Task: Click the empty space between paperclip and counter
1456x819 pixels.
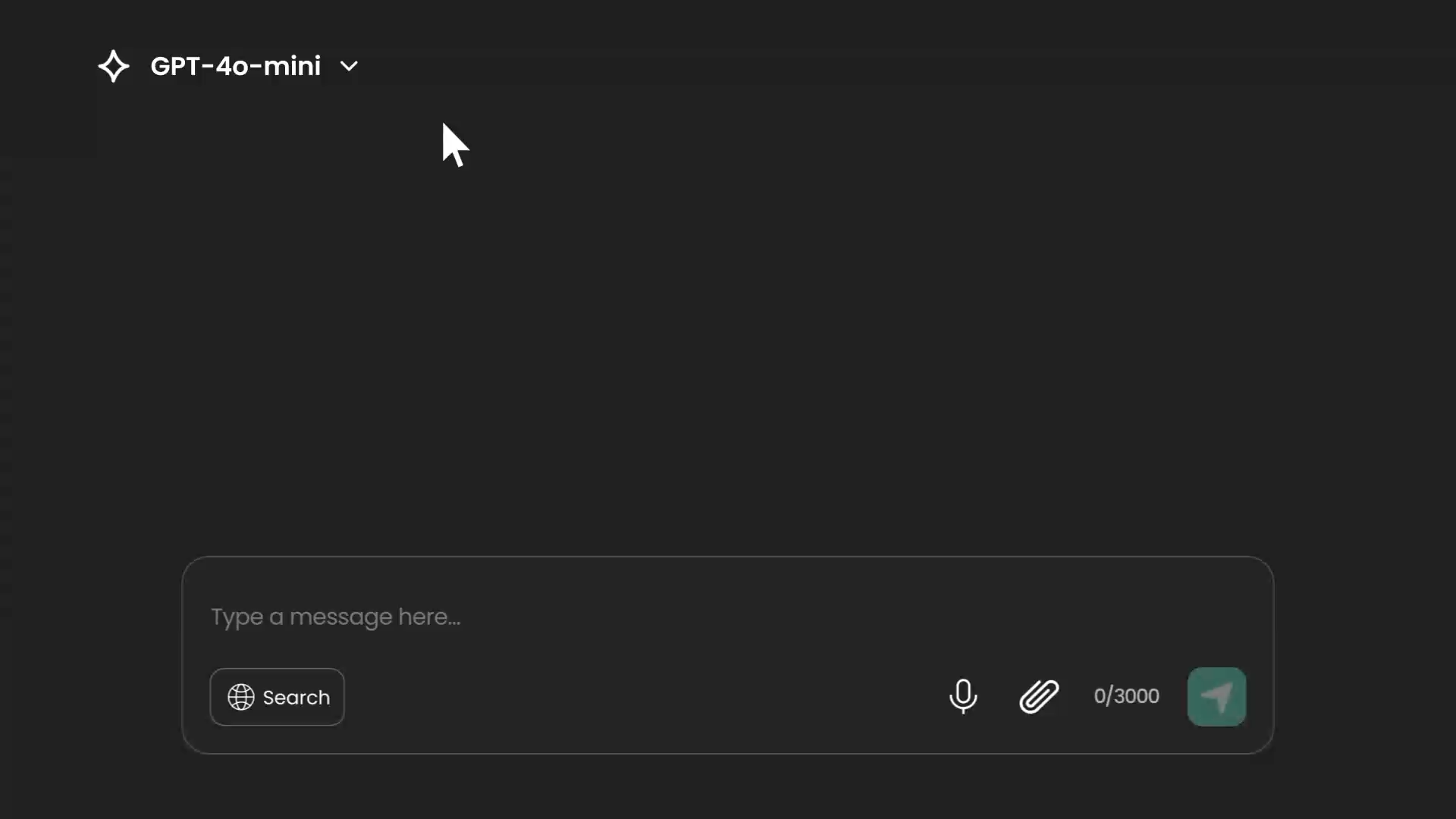Action: 1077,696
